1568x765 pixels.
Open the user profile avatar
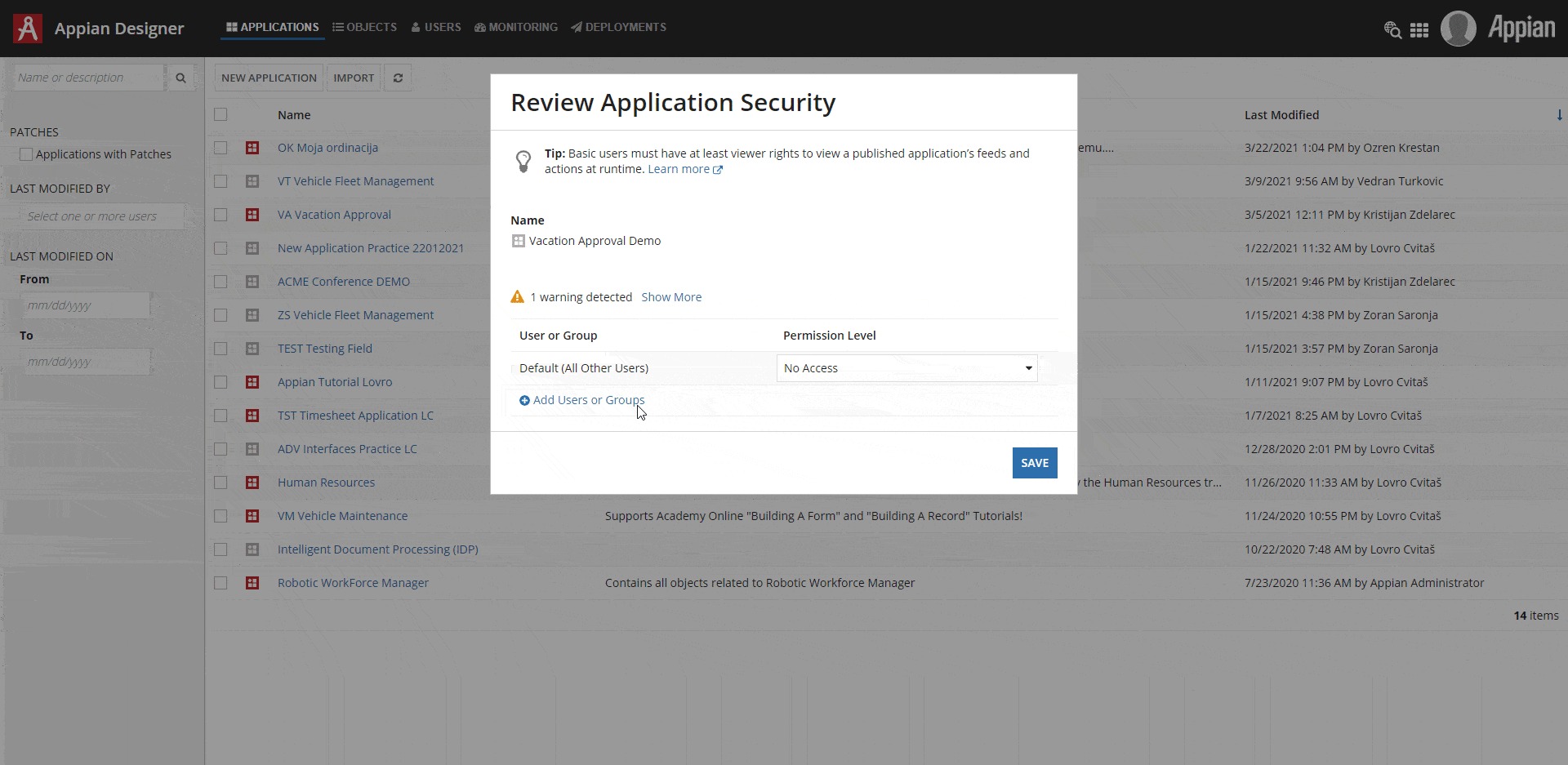point(1458,29)
